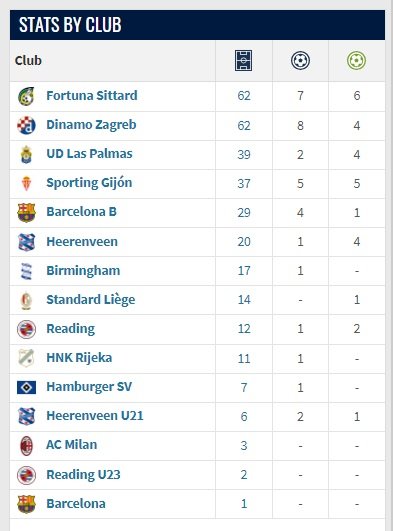Viewport: 393px width, 531px height.
Task: Click the Reading club crest
Action: click(26, 329)
